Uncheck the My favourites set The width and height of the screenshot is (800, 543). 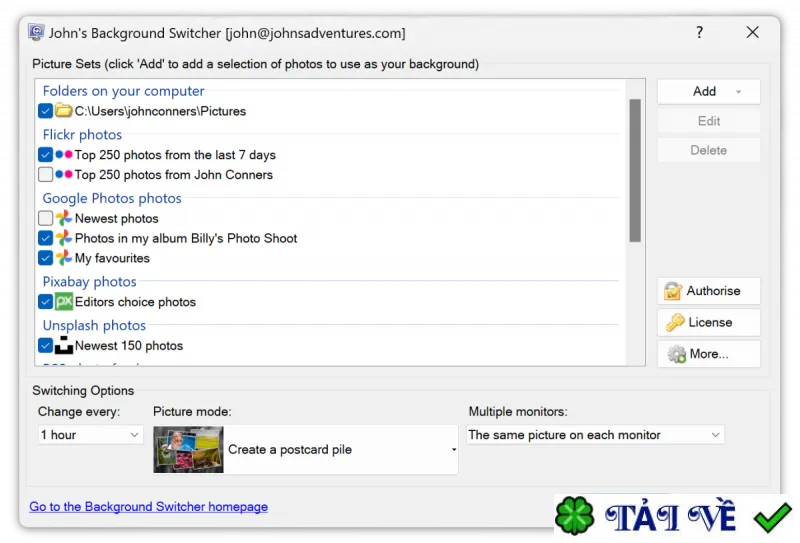(x=45, y=258)
